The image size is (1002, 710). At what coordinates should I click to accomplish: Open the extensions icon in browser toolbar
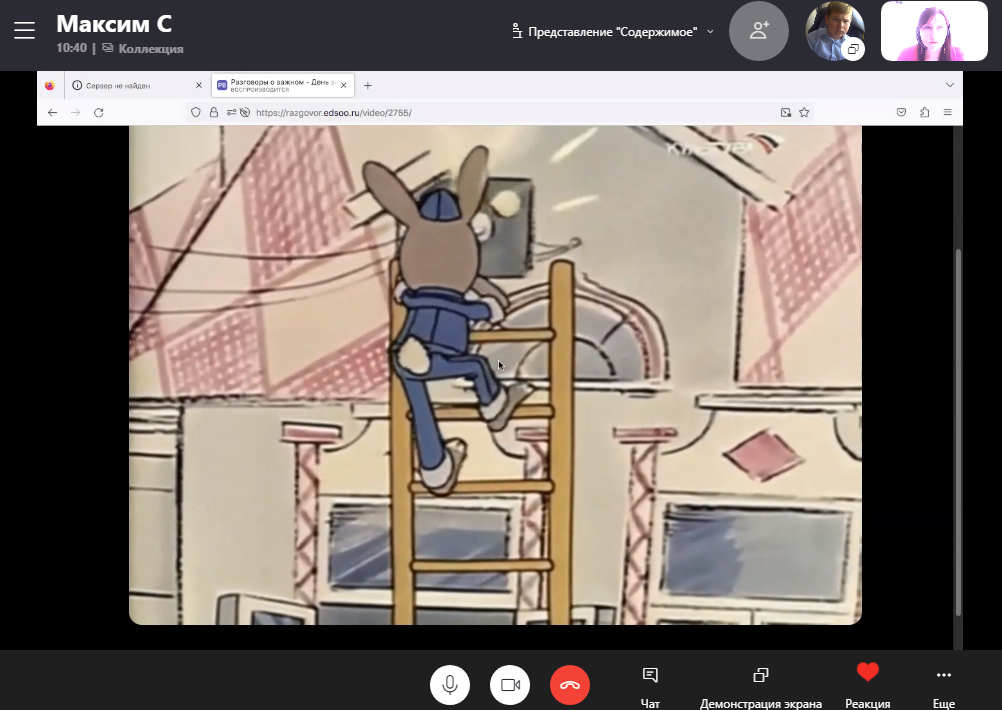pos(924,112)
